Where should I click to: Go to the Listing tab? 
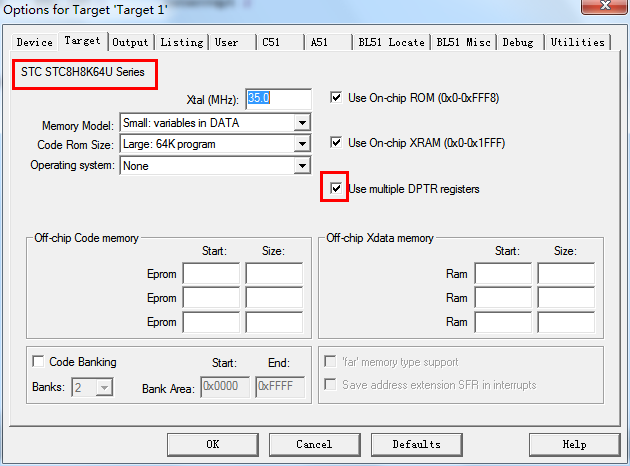point(182,42)
